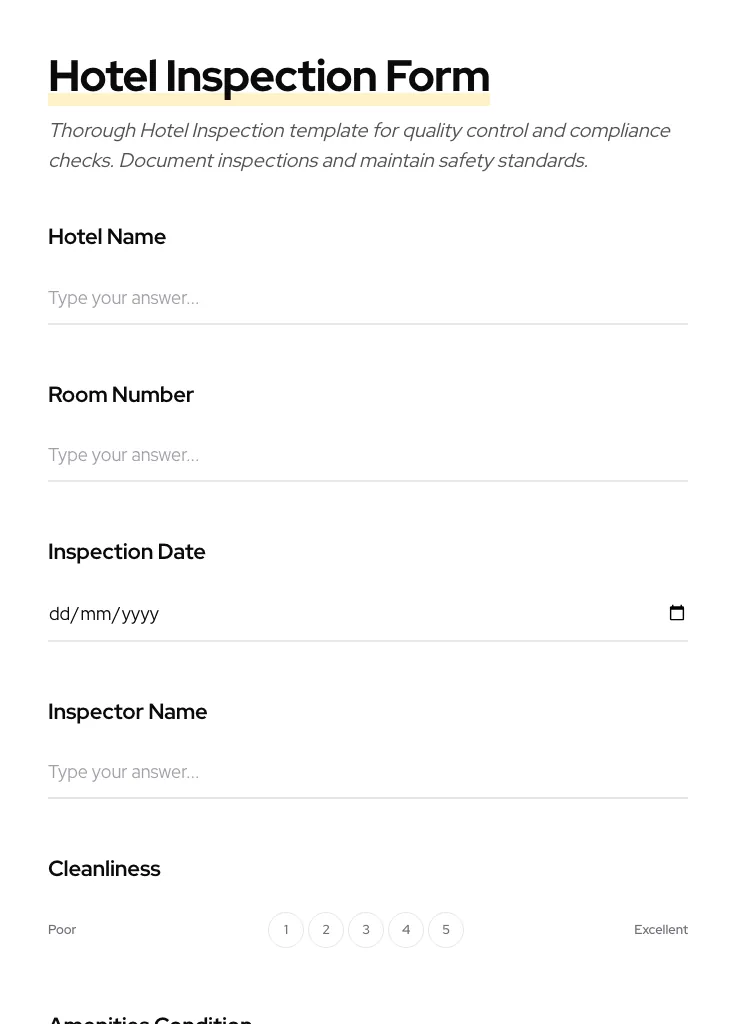This screenshot has height=1024, width=736.
Task: Click the Hotel Name question label
Action: pyautogui.click(x=107, y=237)
